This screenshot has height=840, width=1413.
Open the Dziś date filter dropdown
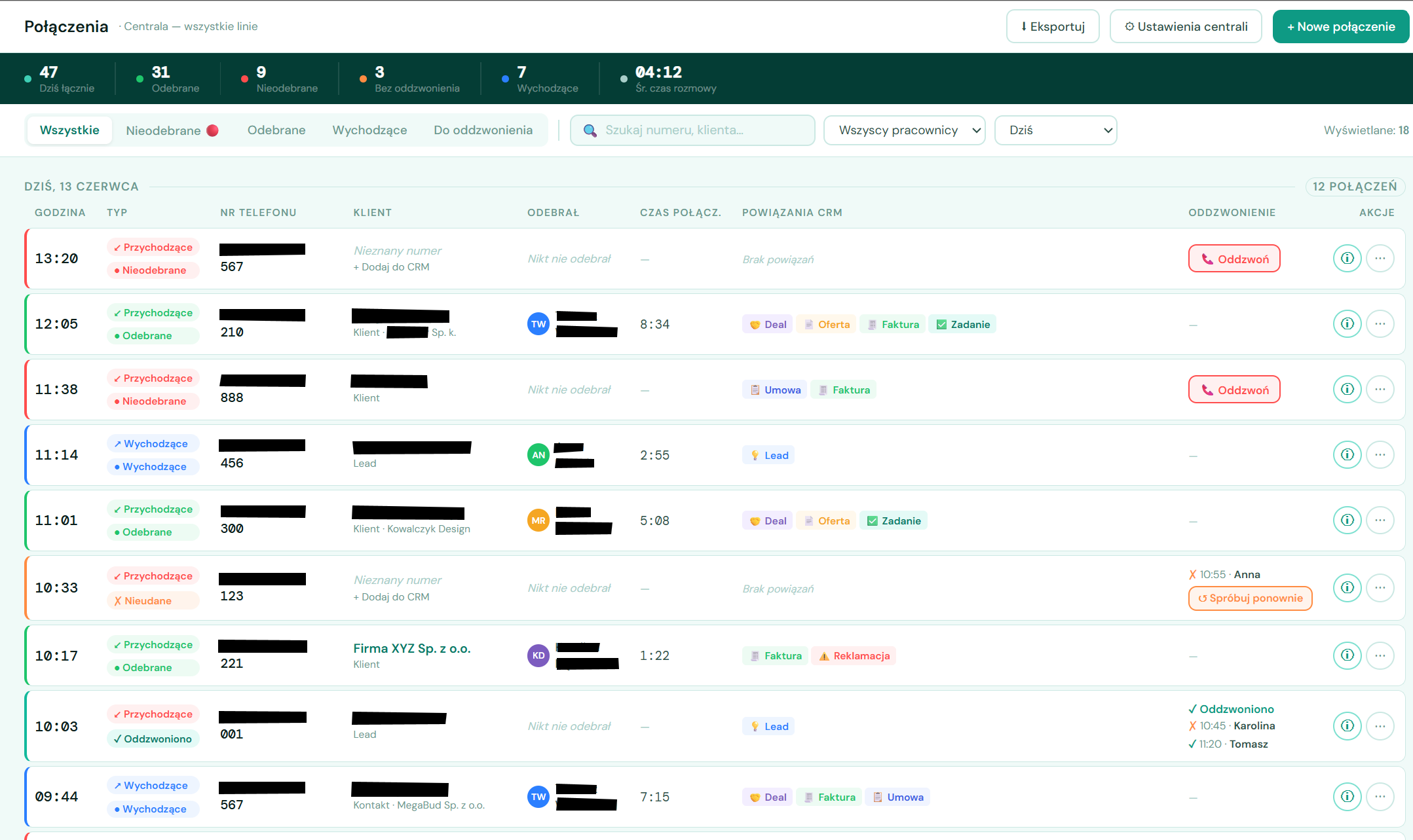tap(1055, 130)
